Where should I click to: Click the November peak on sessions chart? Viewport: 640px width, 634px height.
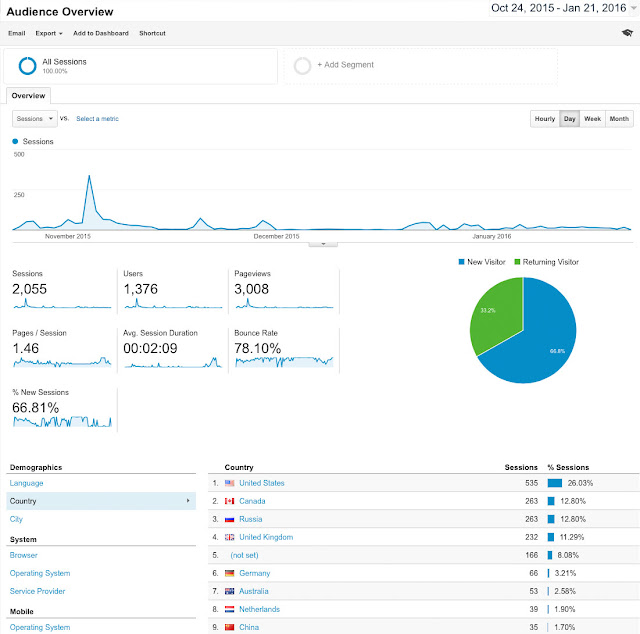89,176
